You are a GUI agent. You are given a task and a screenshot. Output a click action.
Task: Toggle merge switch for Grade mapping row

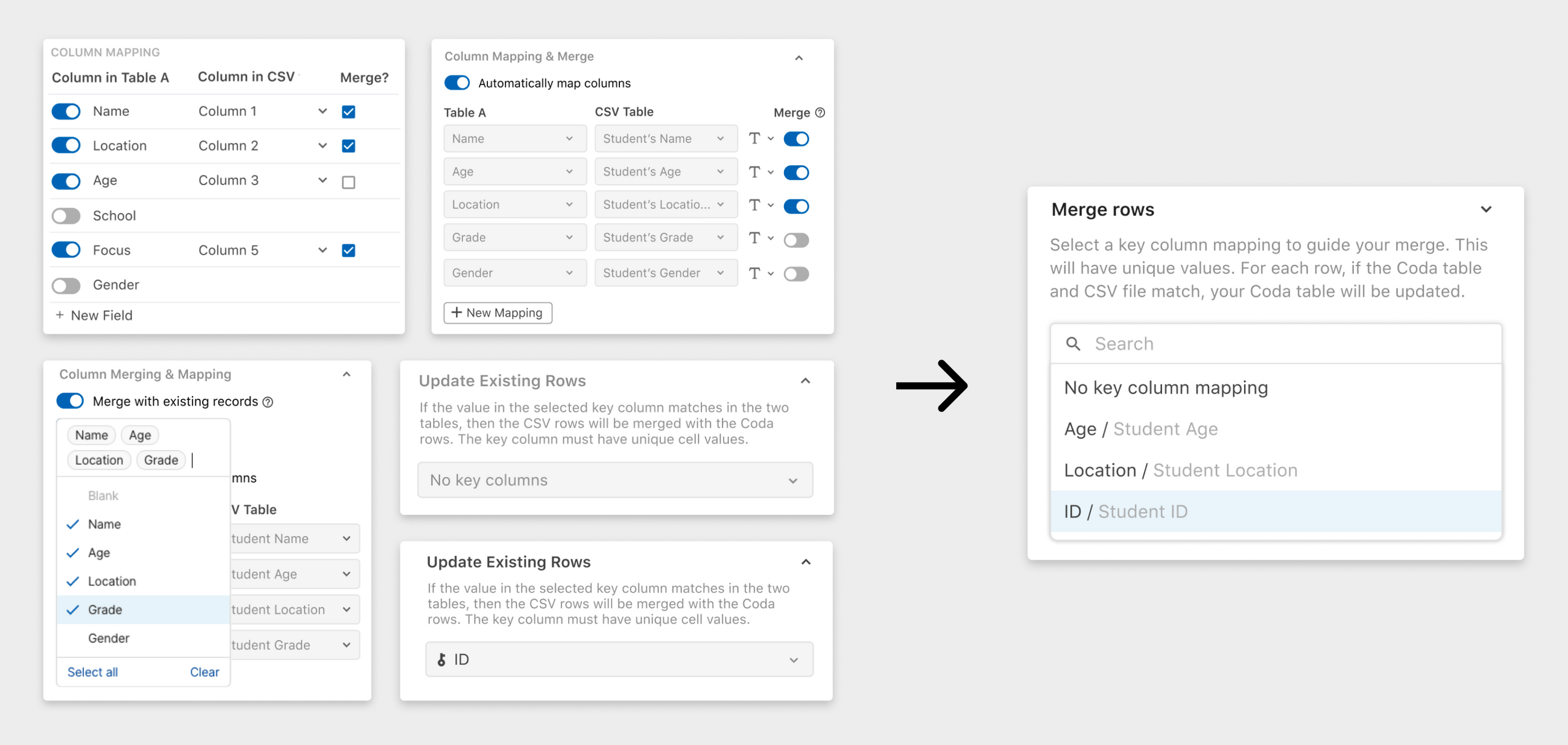click(x=795, y=240)
